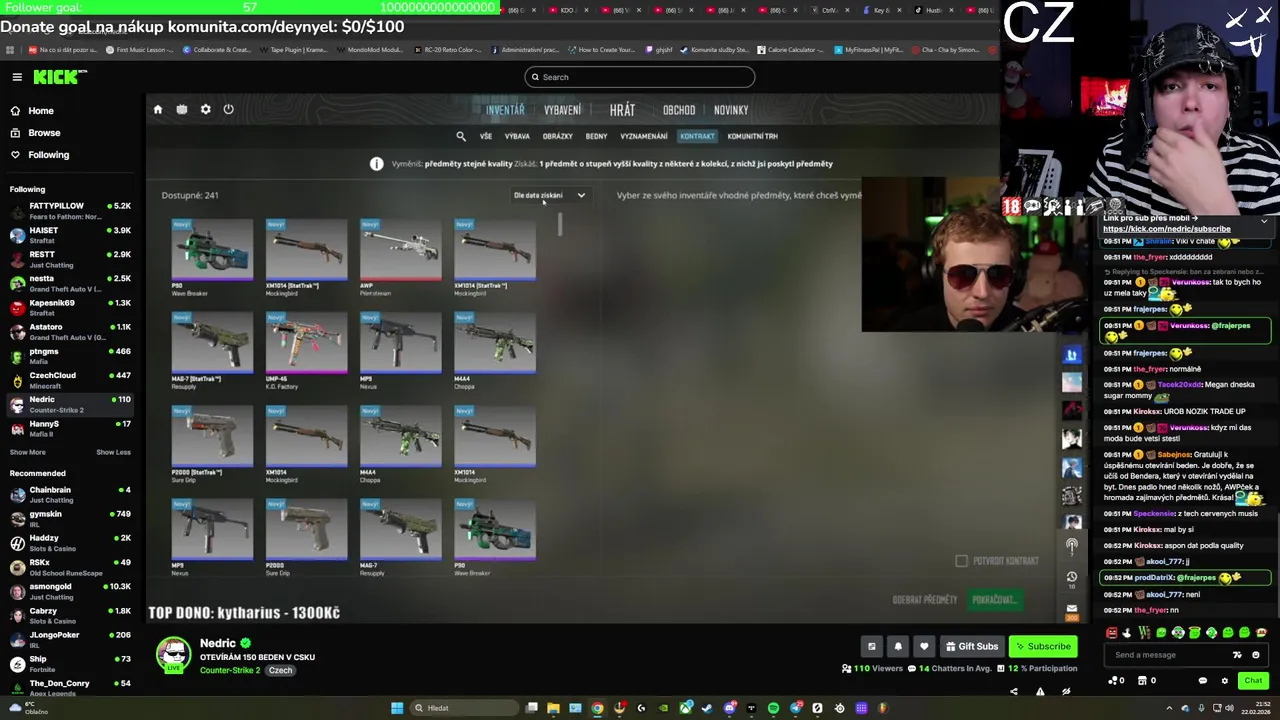Viewport: 1280px width, 720px height.
Task: Open the kick.com/nedric/subscribe link in chat
Action: tap(1167, 229)
